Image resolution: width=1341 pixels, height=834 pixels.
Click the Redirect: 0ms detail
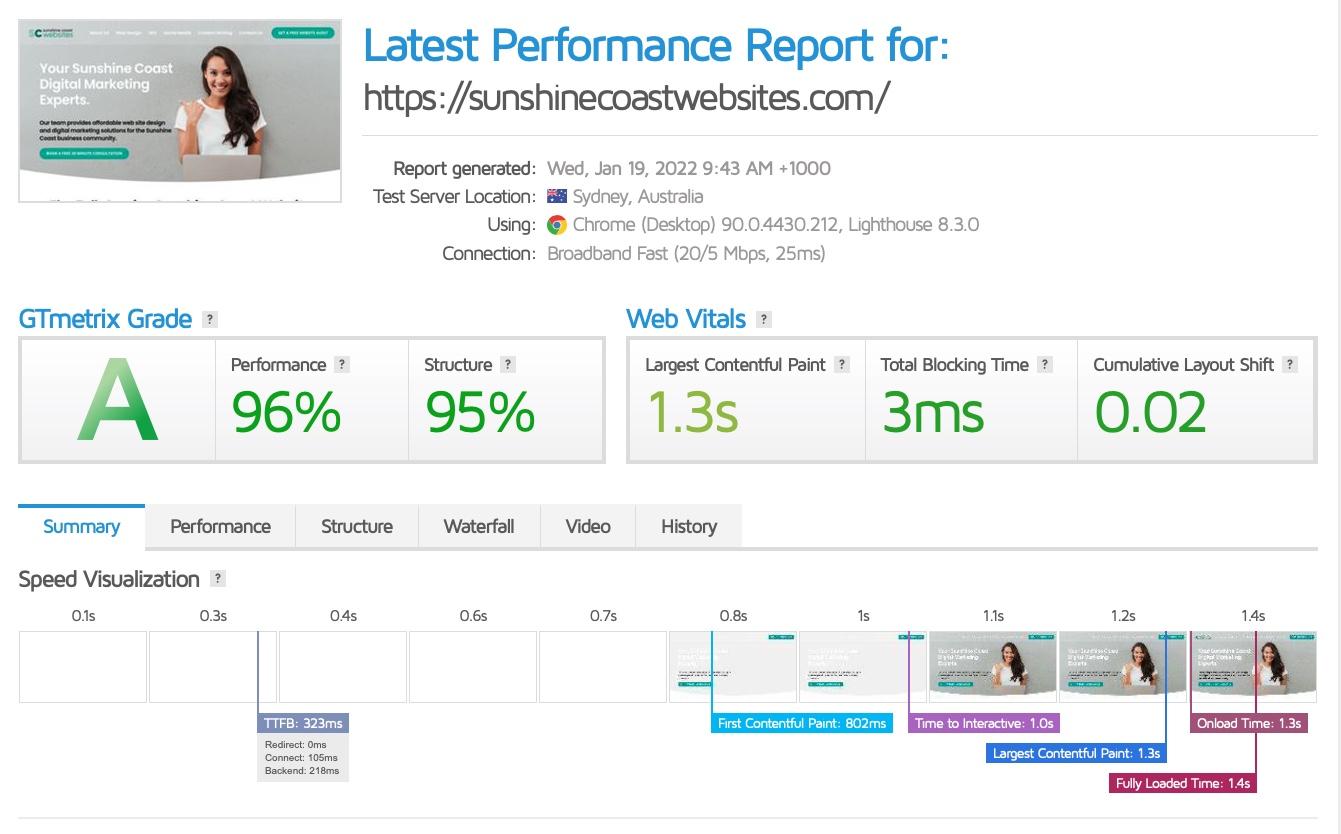(x=296, y=745)
